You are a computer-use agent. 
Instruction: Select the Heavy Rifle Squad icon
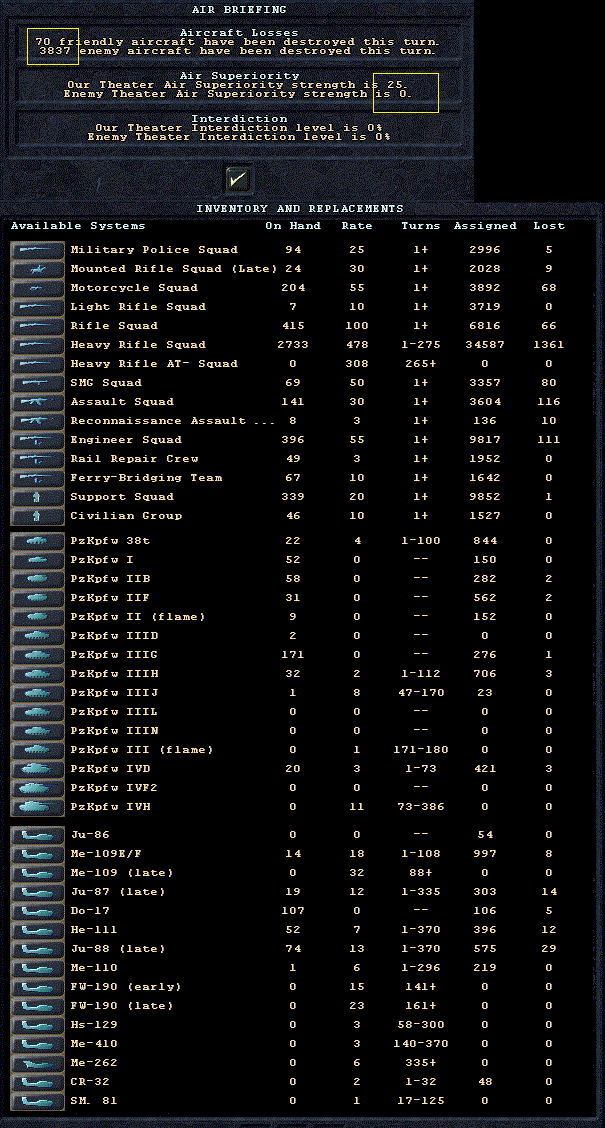pyautogui.click(x=38, y=345)
